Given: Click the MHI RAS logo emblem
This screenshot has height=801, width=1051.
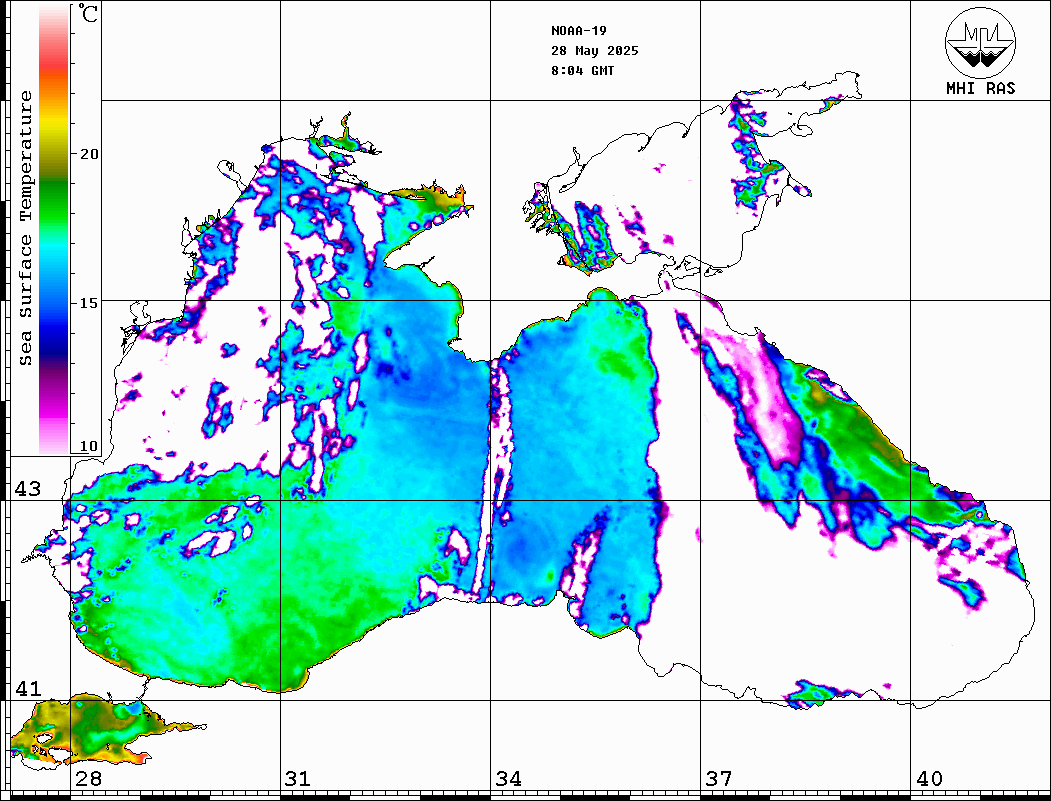Looking at the screenshot, I should 980,42.
